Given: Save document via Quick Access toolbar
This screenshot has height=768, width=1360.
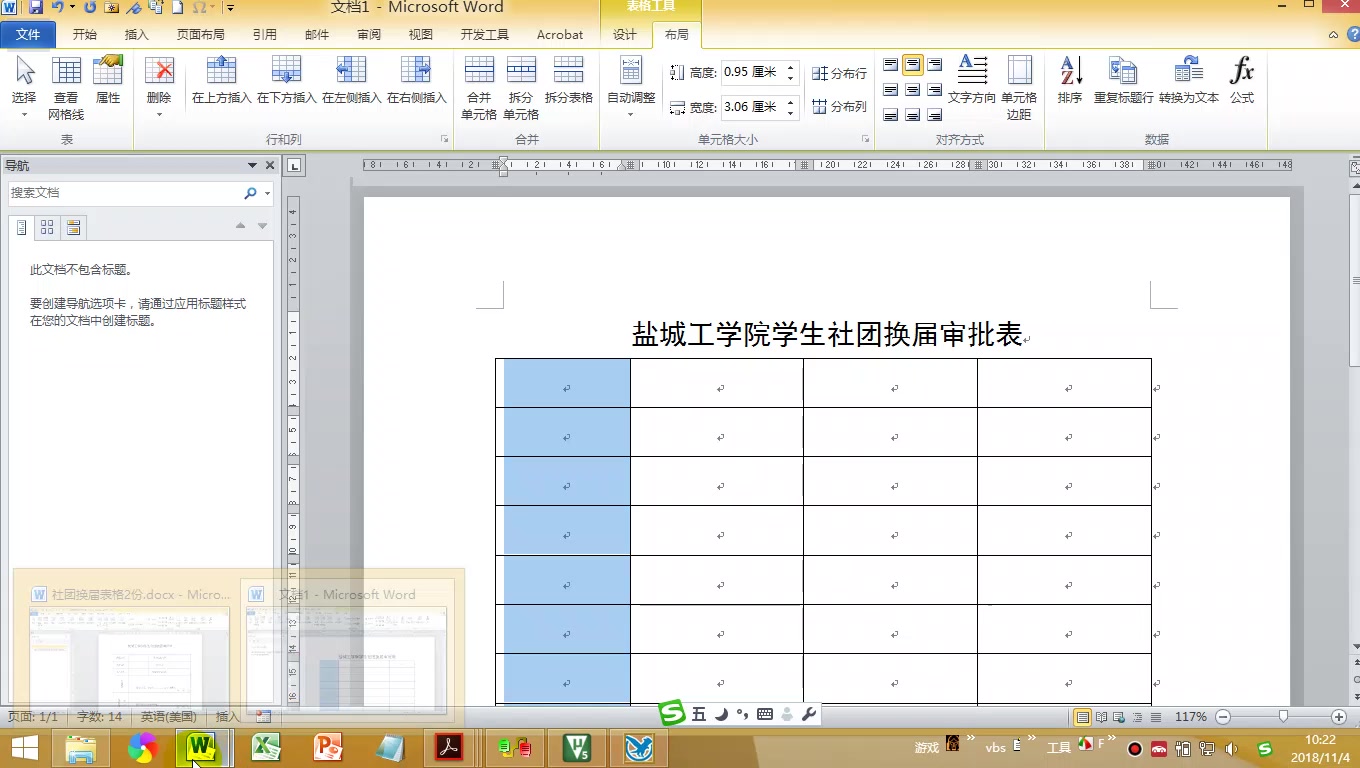Looking at the screenshot, I should tap(36, 8).
